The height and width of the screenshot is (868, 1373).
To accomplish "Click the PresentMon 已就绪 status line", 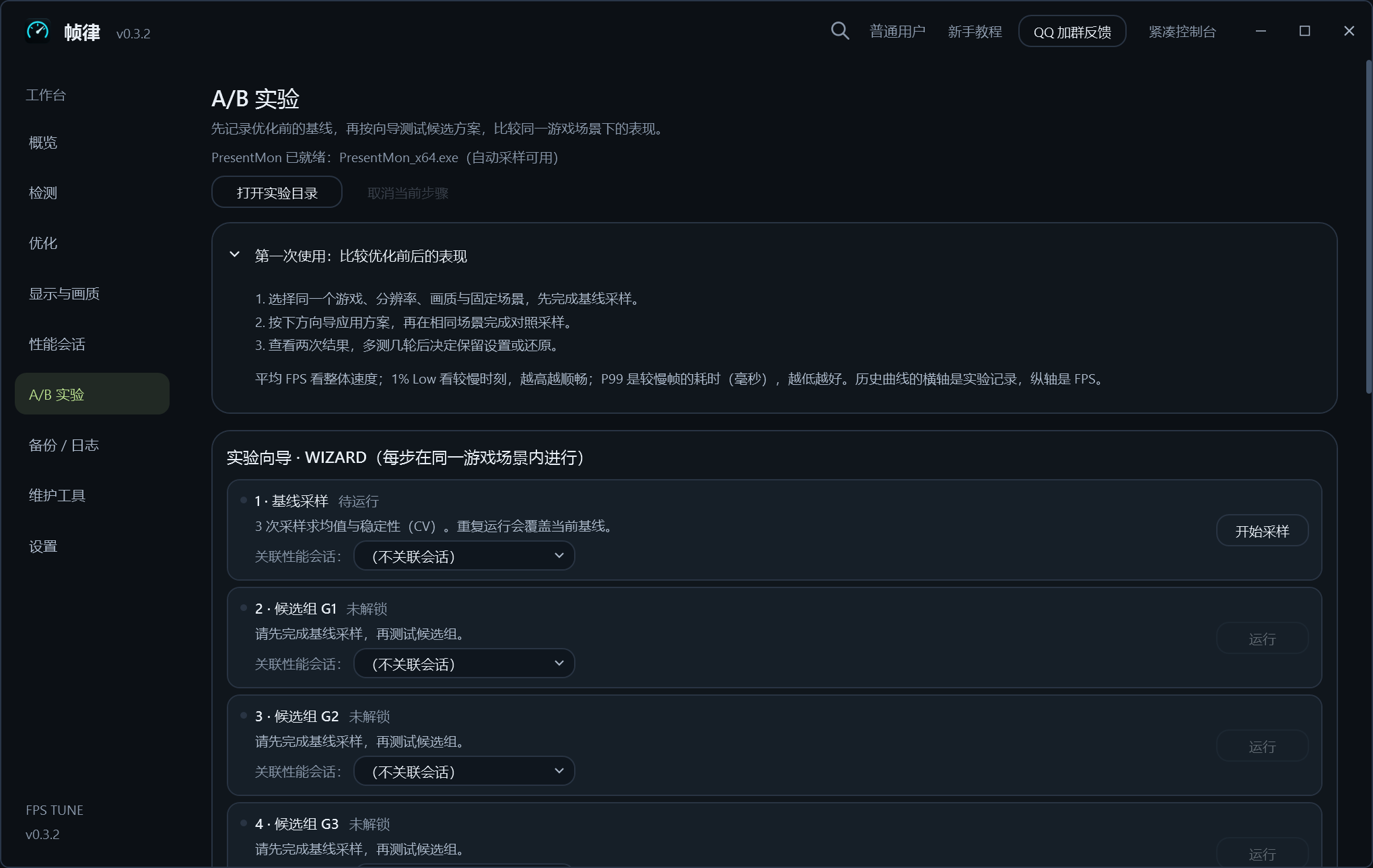I will pyautogui.click(x=385, y=157).
